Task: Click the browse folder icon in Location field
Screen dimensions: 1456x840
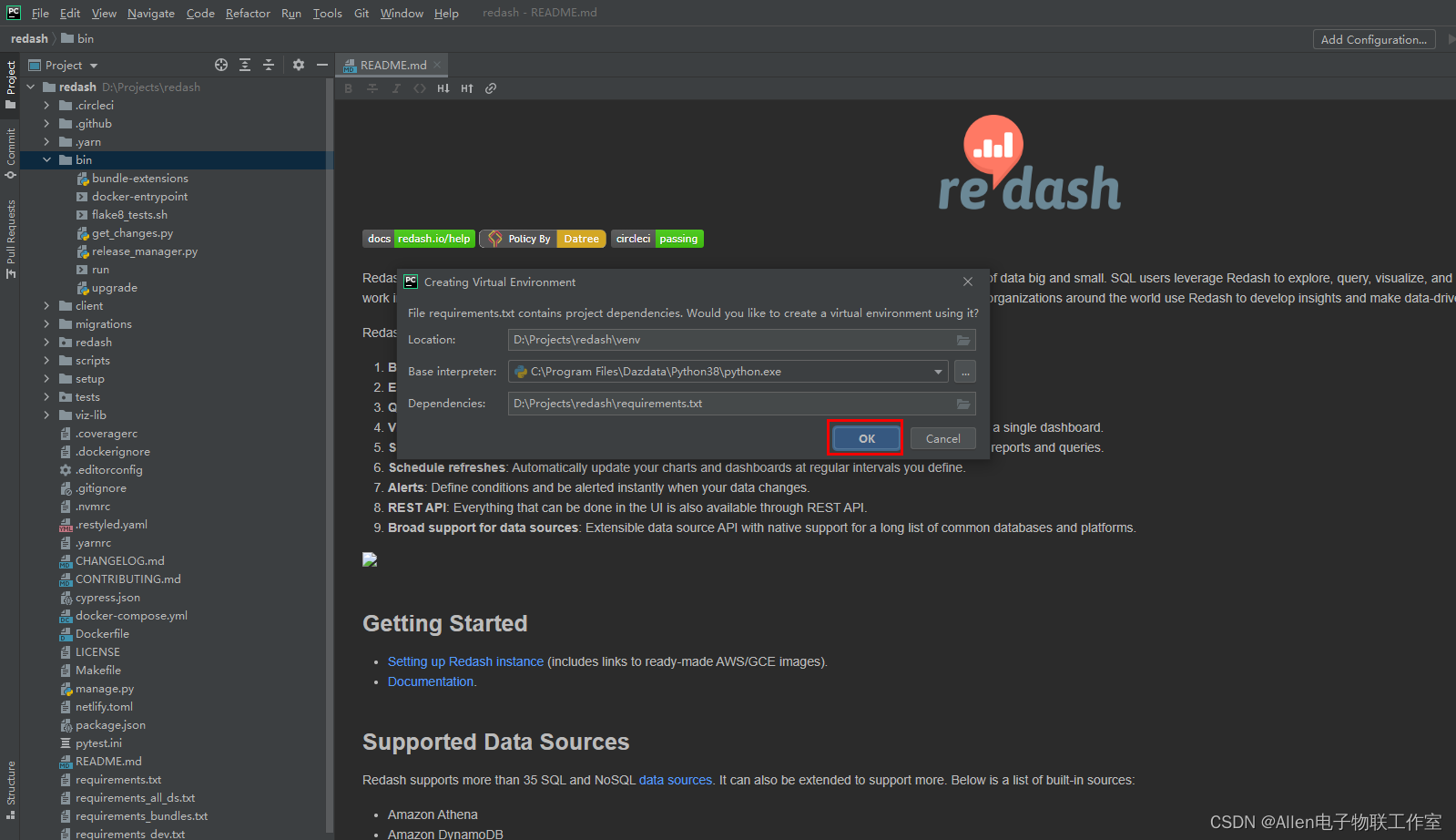Action: click(x=963, y=340)
